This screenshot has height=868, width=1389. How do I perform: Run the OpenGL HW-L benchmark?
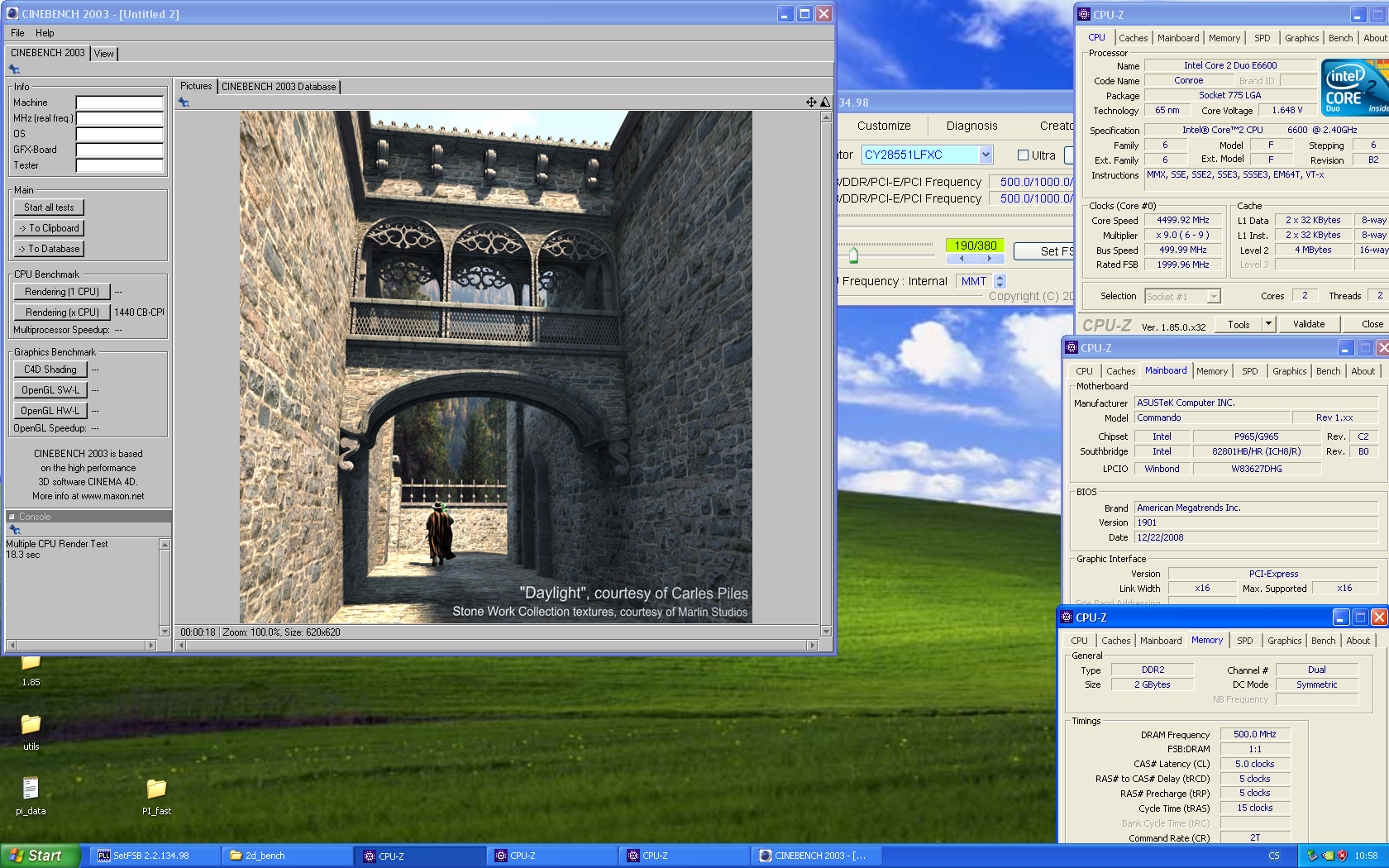tap(50, 411)
